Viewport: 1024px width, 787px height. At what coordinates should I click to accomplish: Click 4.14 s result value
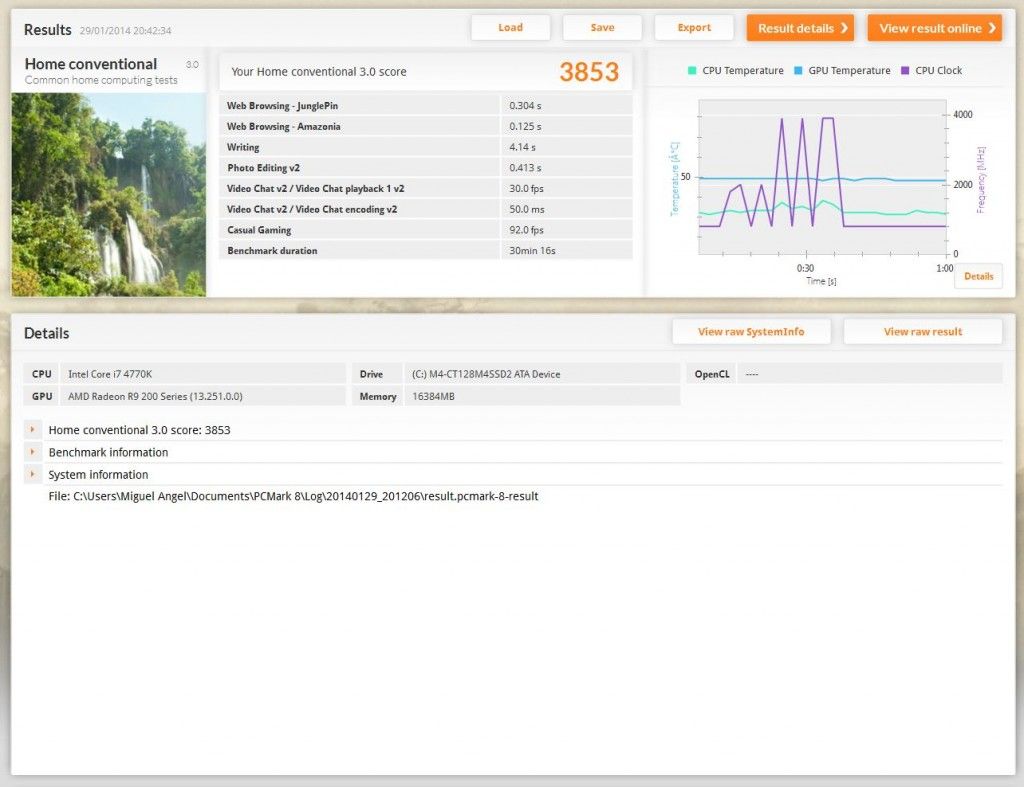(x=522, y=147)
